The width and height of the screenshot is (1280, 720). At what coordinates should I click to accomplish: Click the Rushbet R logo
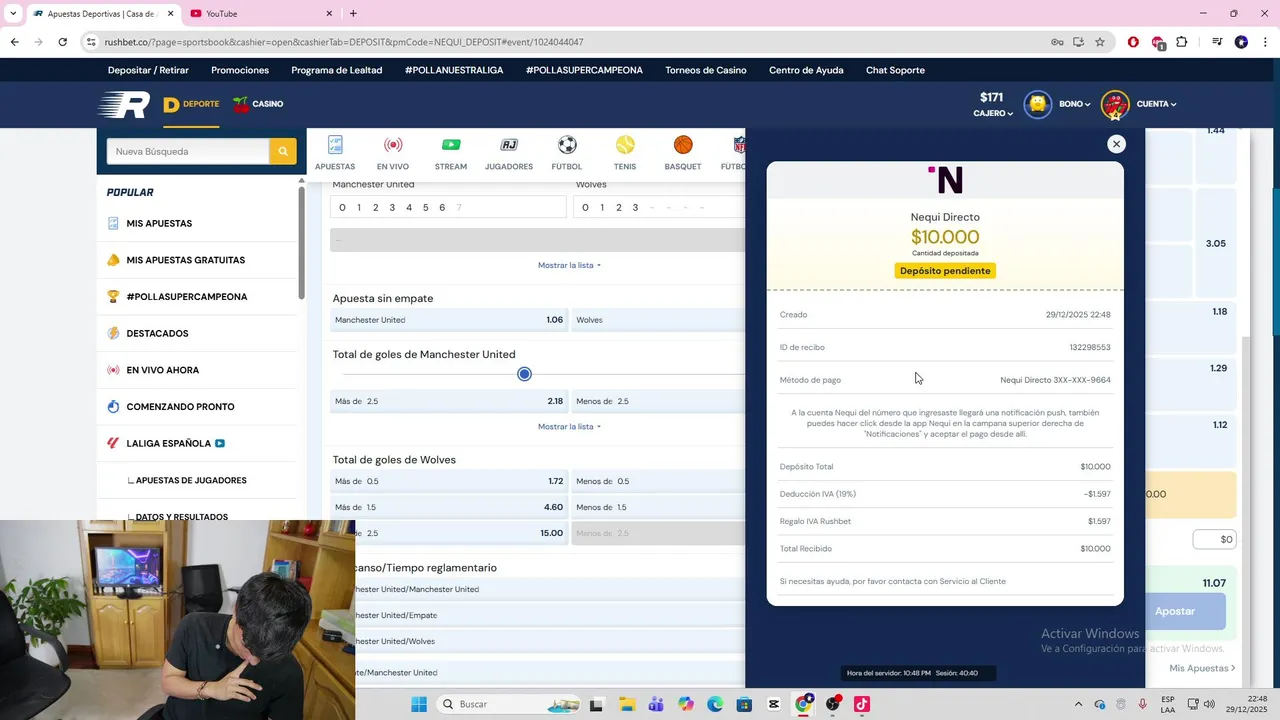click(x=125, y=104)
